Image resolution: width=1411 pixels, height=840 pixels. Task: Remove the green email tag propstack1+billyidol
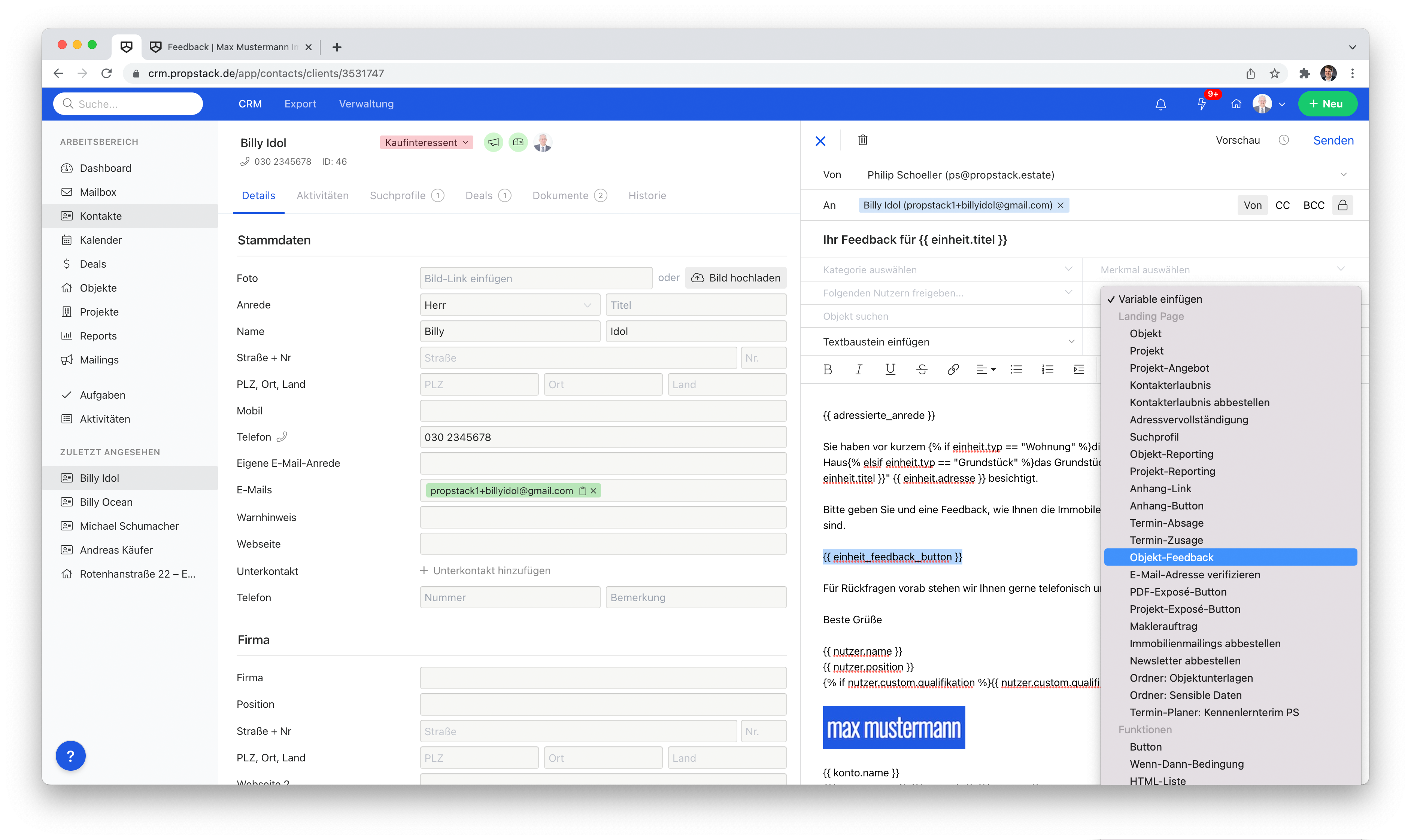coord(594,491)
